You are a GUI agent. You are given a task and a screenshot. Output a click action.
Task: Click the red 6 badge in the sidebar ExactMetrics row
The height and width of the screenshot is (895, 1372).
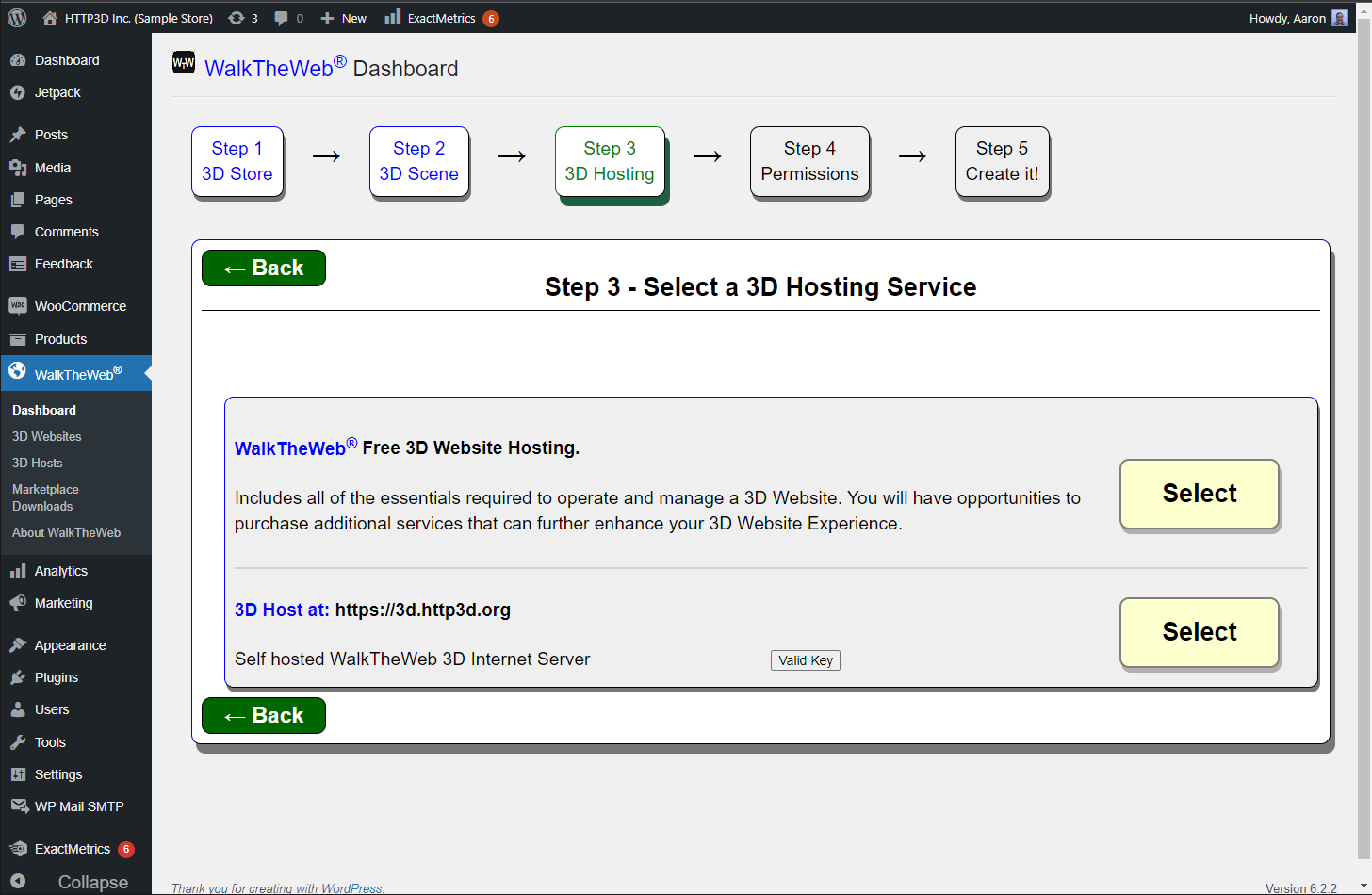126,849
